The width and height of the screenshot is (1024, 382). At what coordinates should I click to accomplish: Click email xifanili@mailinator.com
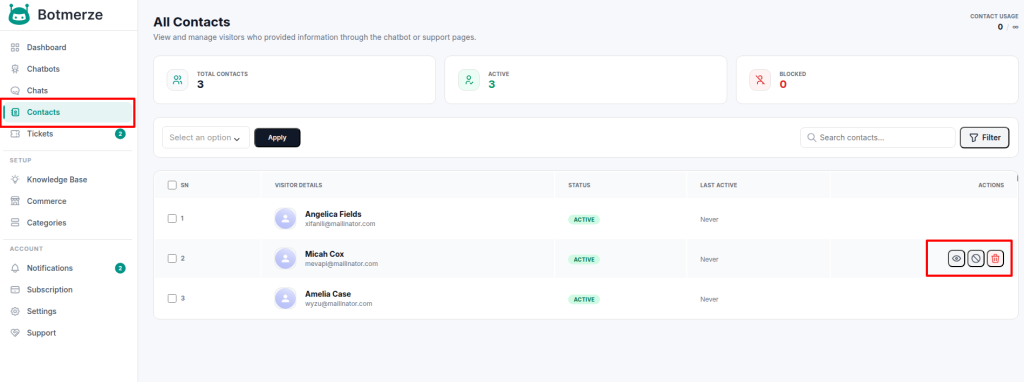(x=340, y=224)
